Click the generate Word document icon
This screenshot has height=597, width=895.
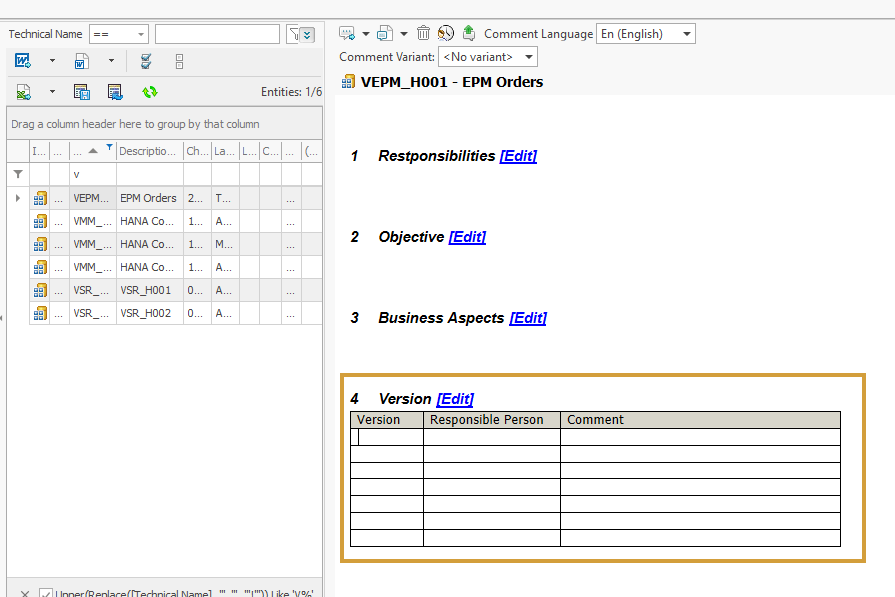[x=81, y=61]
